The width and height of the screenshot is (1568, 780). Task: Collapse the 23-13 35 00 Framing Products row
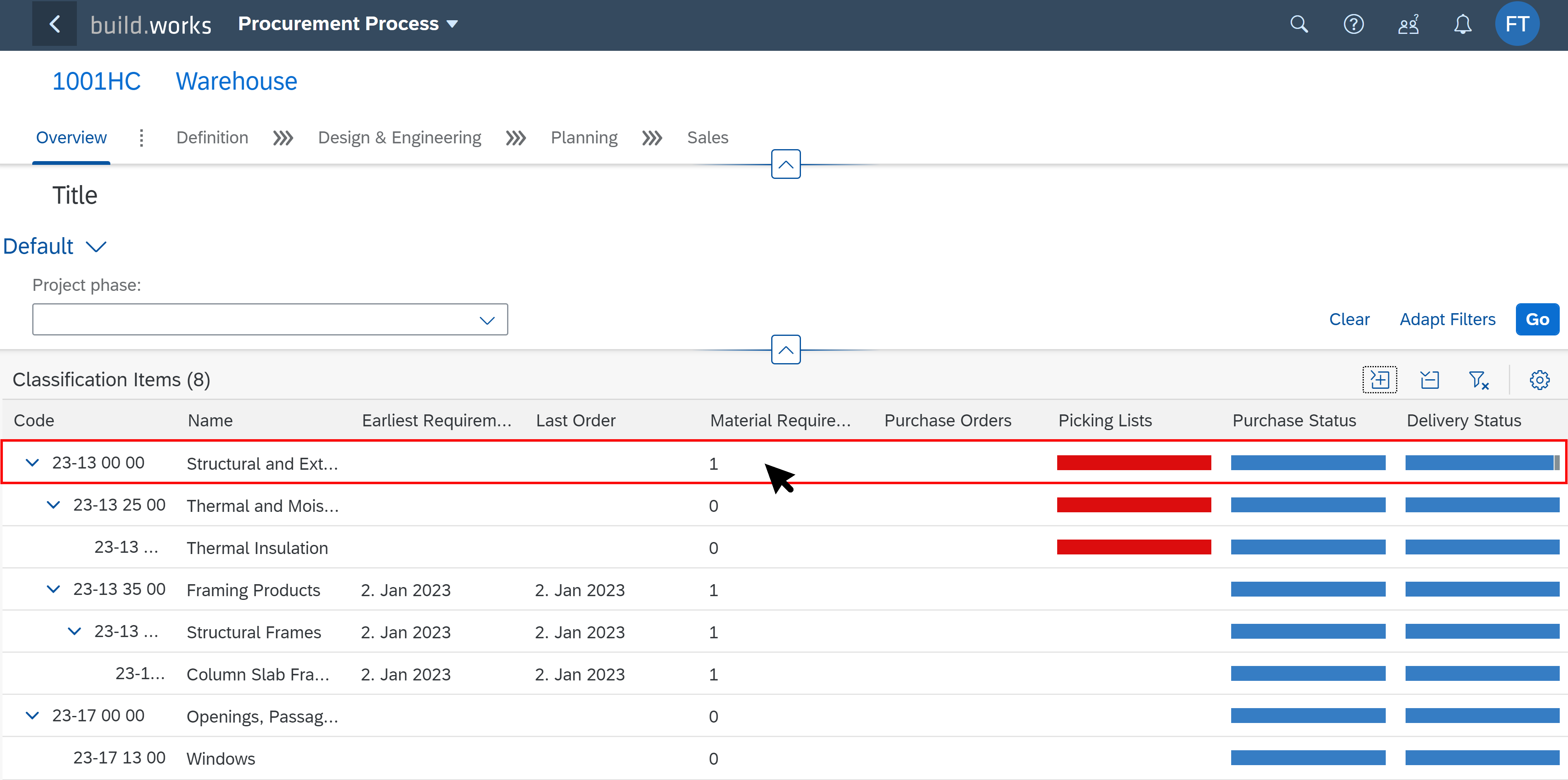point(54,590)
